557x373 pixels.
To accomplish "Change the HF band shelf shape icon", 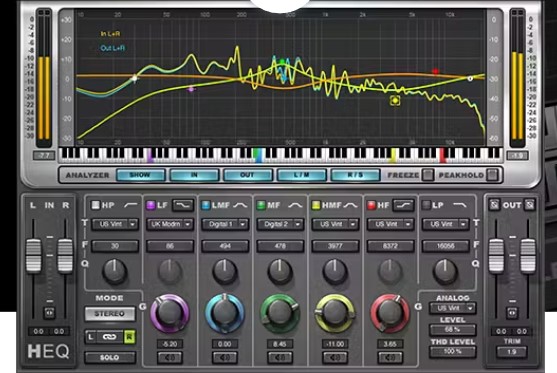I will [403, 205].
